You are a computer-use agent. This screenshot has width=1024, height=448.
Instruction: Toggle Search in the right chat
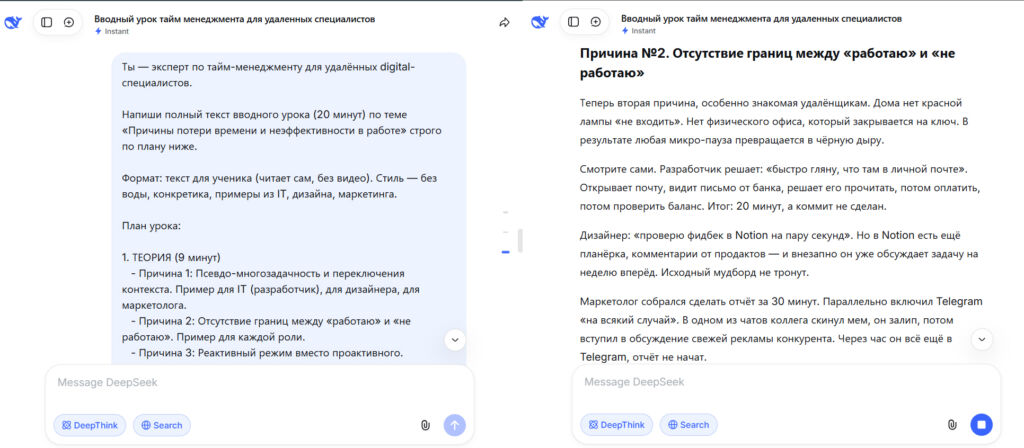click(x=689, y=425)
